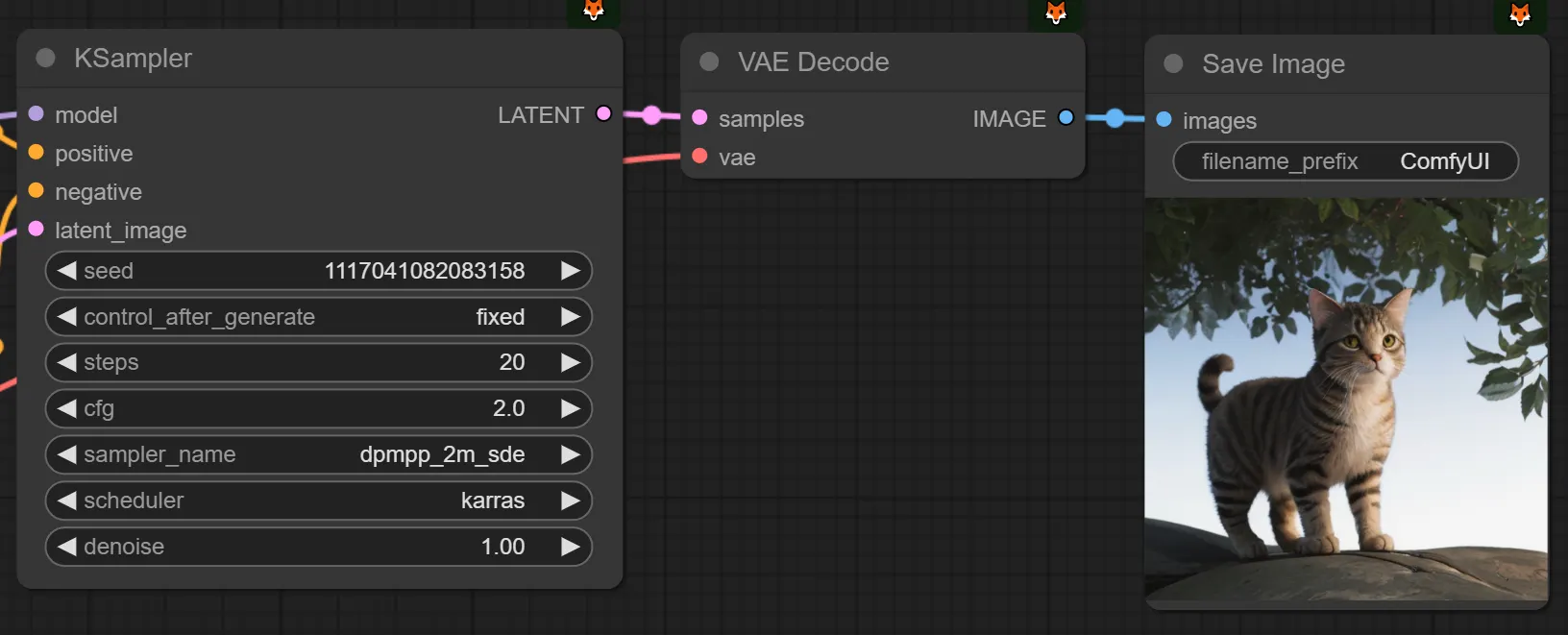1568x635 pixels.
Task: Open the scheduler dropdown set to karras
Action: 317,501
